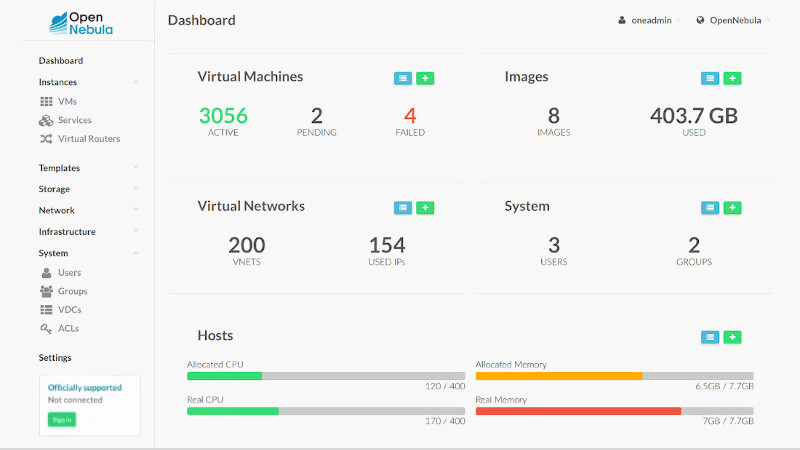Screen dimensions: 800x450
Task: Expand the Infrastructure sidebar section
Action: (135, 231)
